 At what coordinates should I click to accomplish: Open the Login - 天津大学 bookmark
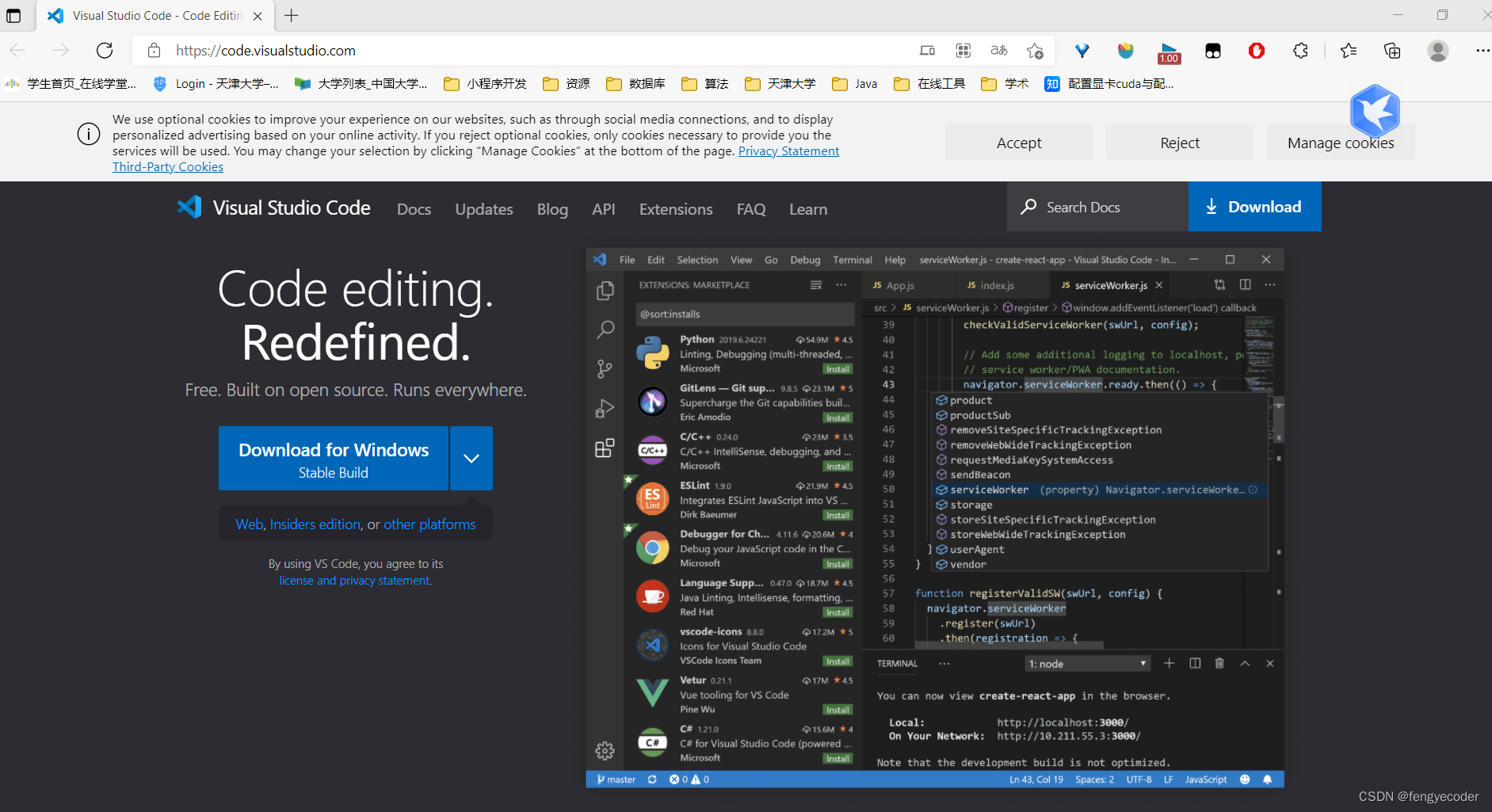pos(216,84)
